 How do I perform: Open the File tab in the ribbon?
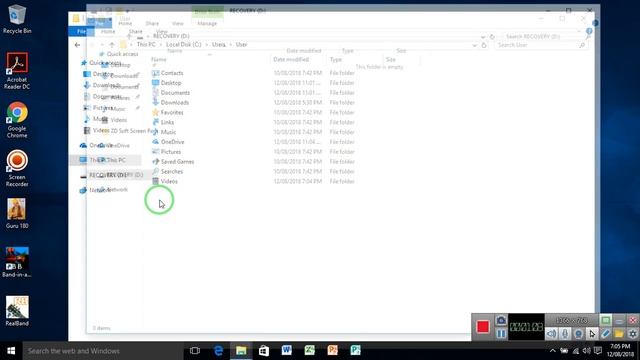(x=81, y=31)
